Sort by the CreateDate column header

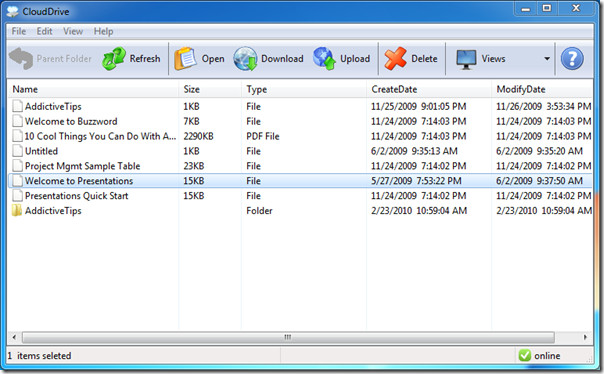click(429, 89)
